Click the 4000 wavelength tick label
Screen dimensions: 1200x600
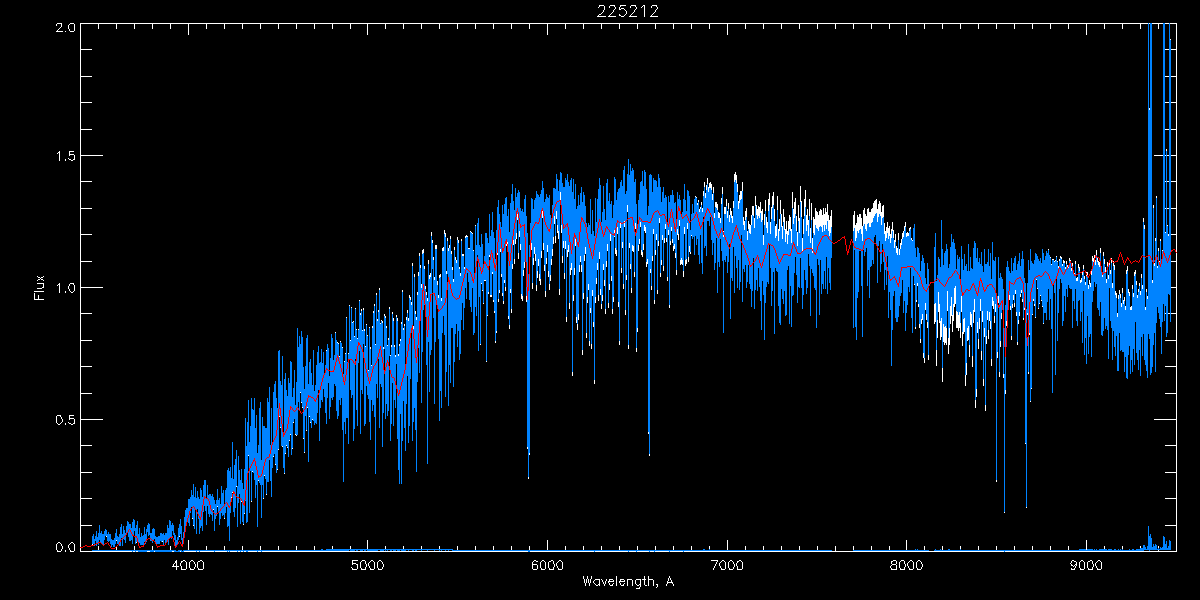point(188,564)
